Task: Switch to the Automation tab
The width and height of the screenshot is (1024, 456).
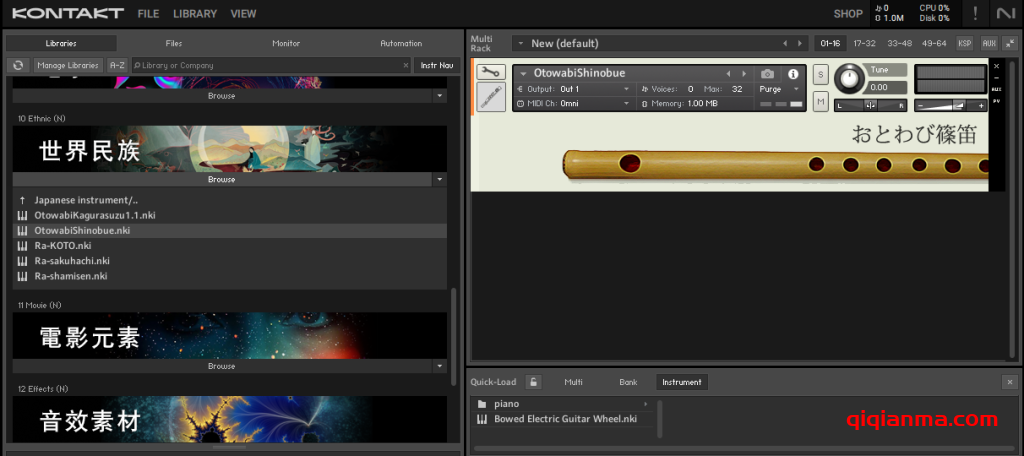Action: pyautogui.click(x=400, y=43)
